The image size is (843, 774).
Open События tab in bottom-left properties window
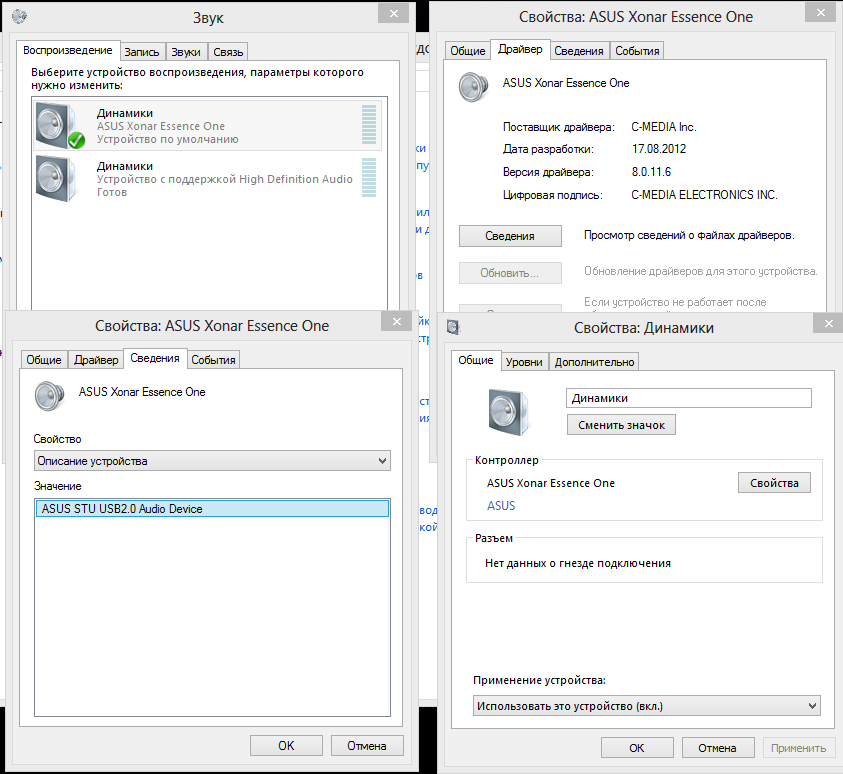(x=213, y=360)
